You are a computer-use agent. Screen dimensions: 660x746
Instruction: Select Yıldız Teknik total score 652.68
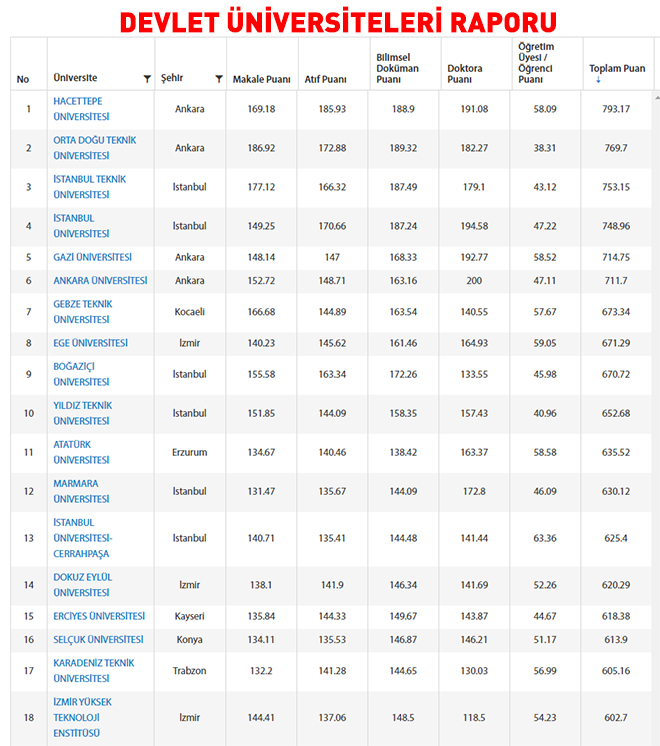click(616, 413)
